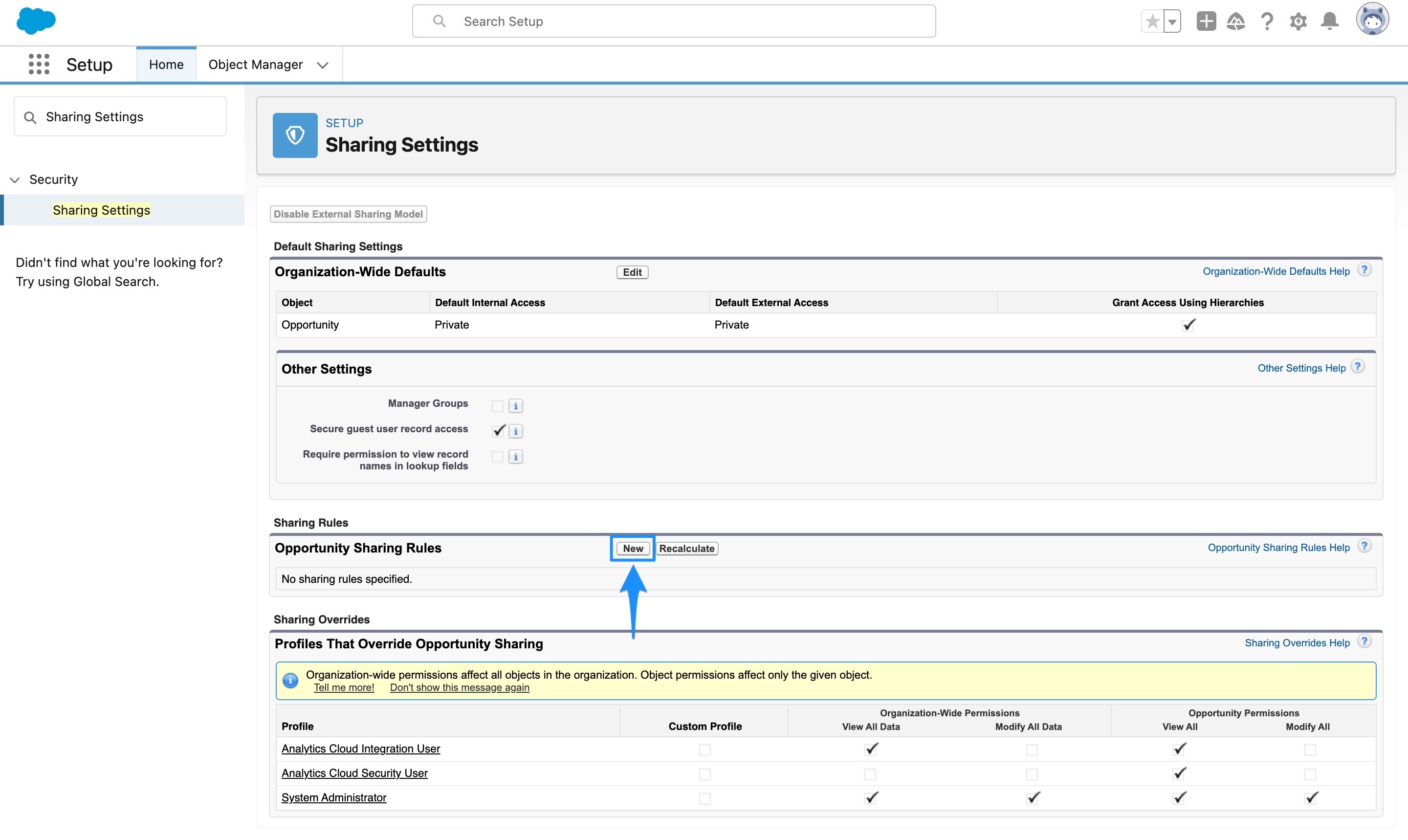Image resolution: width=1408 pixels, height=840 pixels.
Task: Open the favorites dropdown arrow
Action: [1171, 21]
